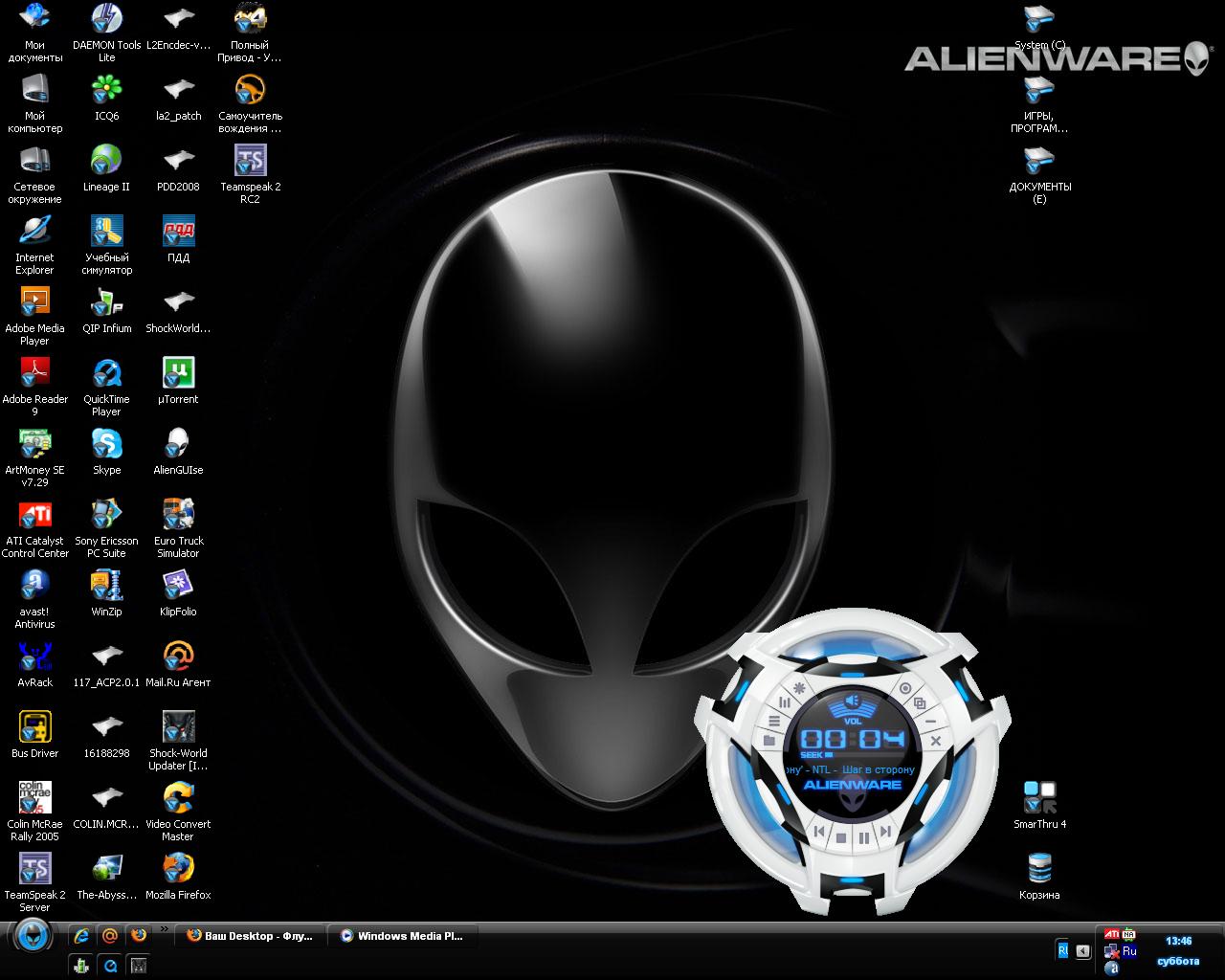Screen dimensions: 1225x980
Task: Select the Internet Explorer desktop icon
Action: 35,245
